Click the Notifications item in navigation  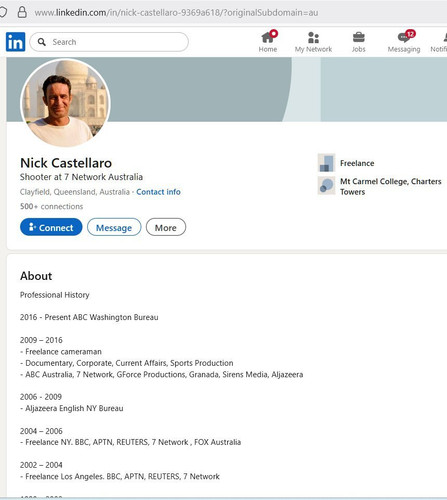[439, 42]
